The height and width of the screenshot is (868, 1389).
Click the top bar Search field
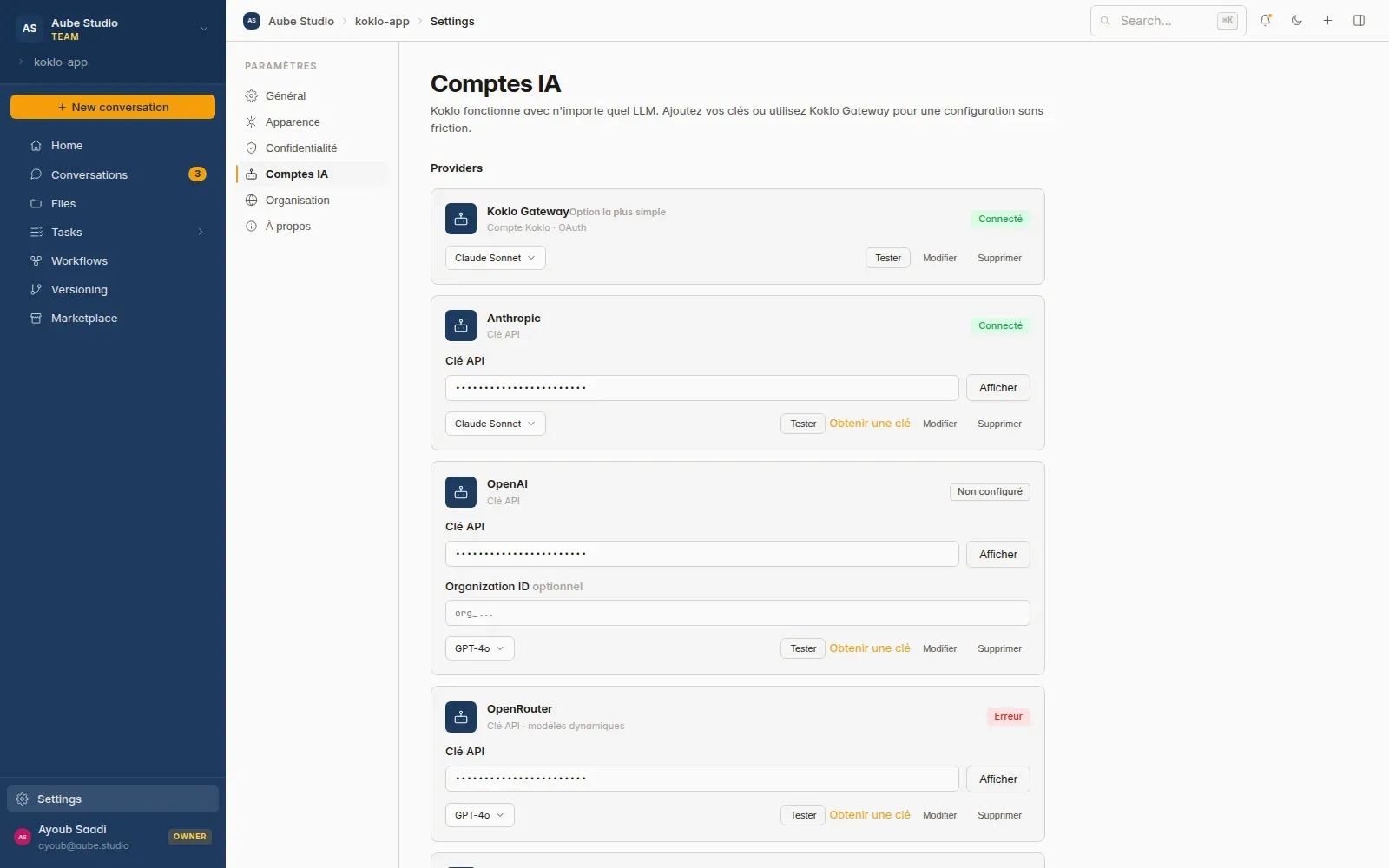pos(1168,21)
